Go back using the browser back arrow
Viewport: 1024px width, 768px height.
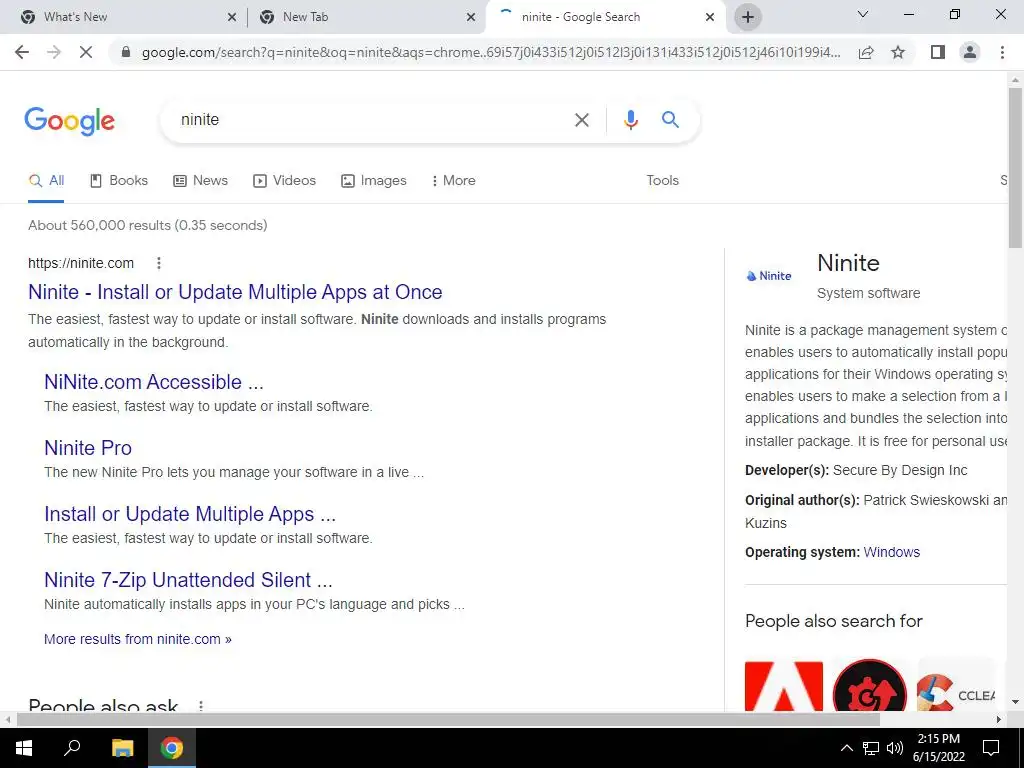22,52
